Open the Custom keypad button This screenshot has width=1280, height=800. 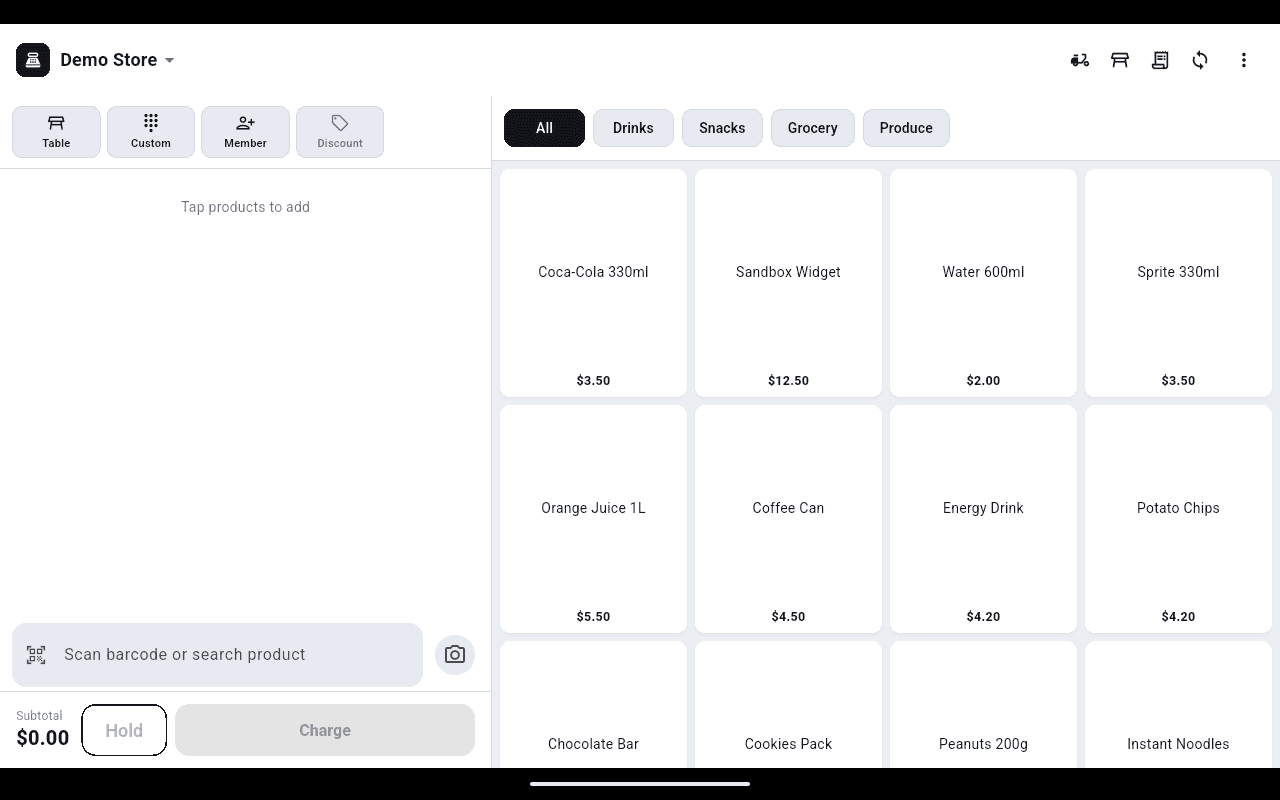[x=151, y=132]
